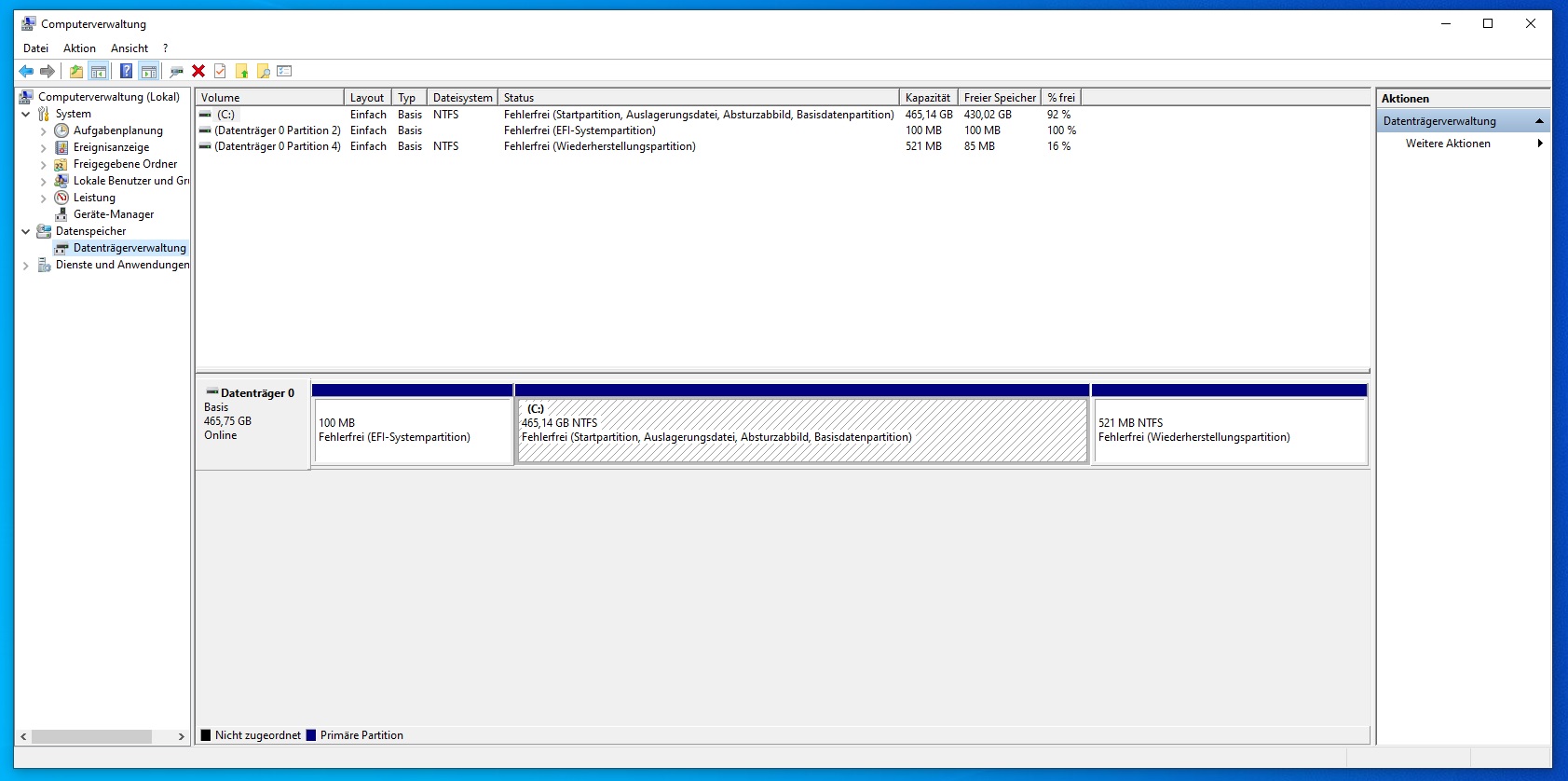1568x781 pixels.
Task: Collapse the System tree node
Action: tap(26, 114)
